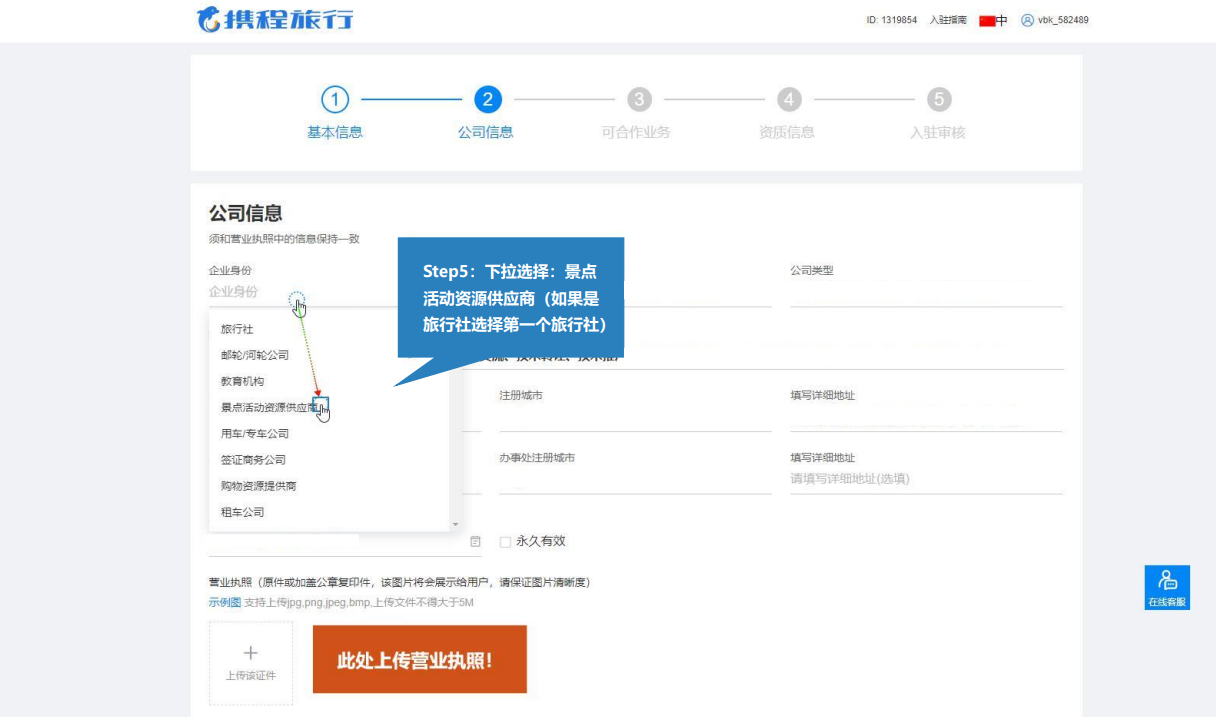
Task: Click the user account avatar icon
Action: click(x=1026, y=20)
